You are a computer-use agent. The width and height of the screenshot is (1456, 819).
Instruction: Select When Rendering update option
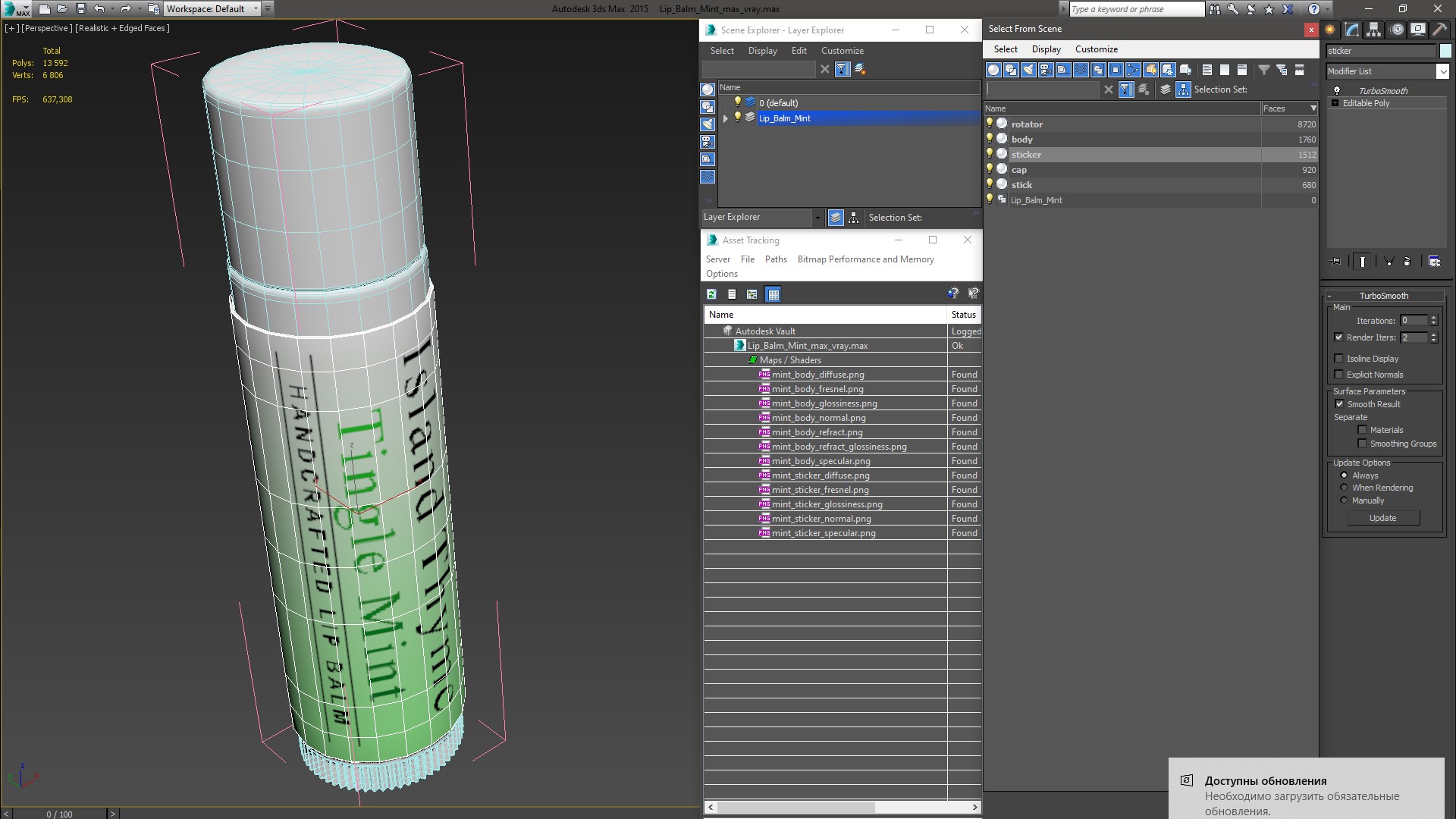tap(1344, 488)
